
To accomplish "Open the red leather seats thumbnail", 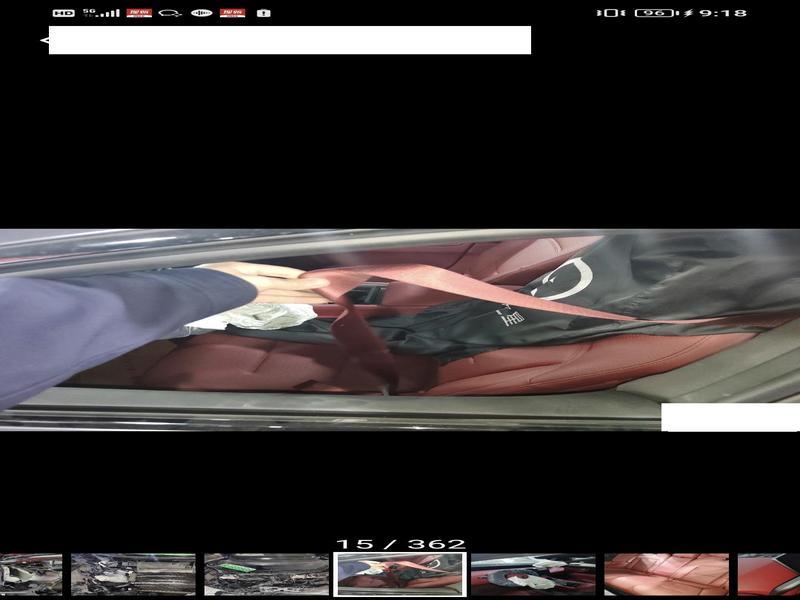I will (666, 575).
